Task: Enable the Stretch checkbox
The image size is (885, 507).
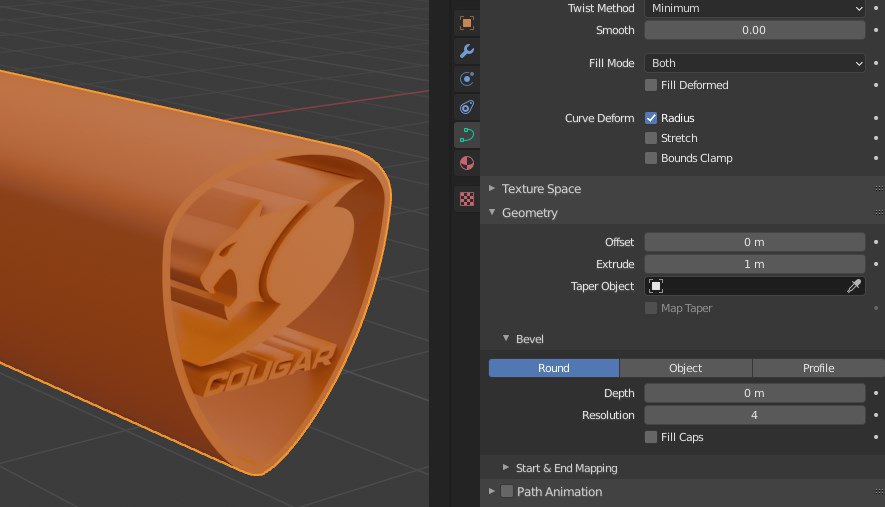Action: [x=651, y=138]
